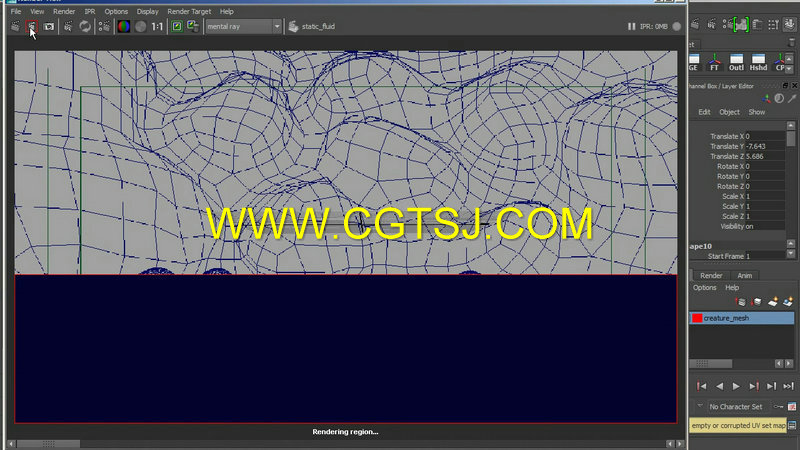Click the Remove Image icon
Viewport: 800px width, 450px height.
pos(193,27)
